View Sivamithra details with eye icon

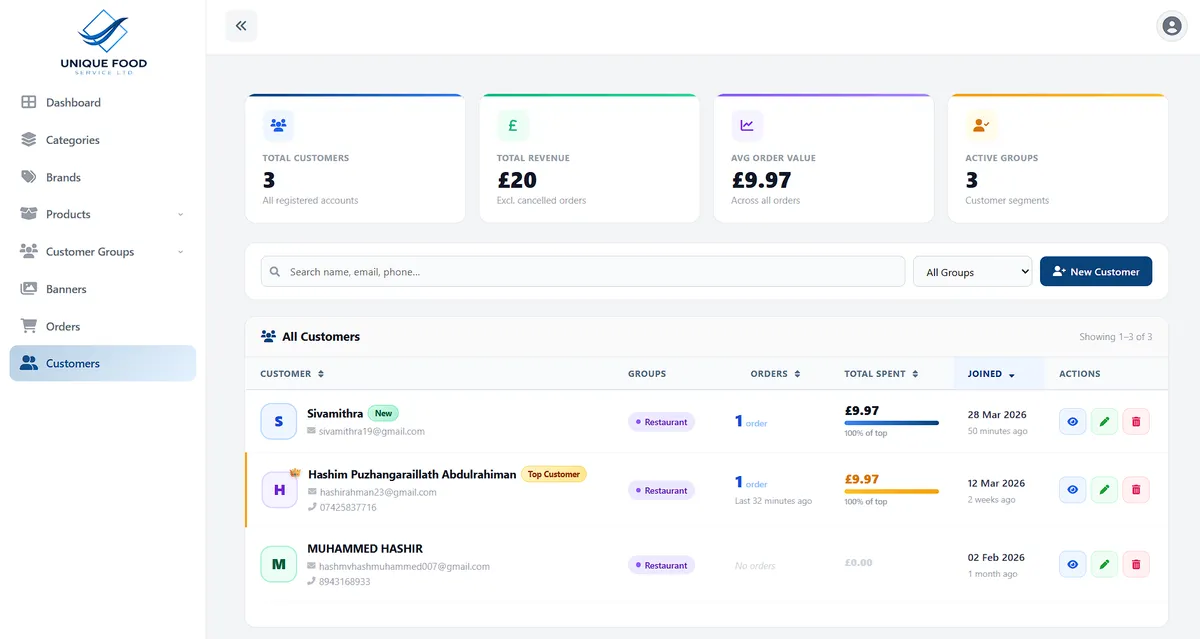(x=1072, y=422)
